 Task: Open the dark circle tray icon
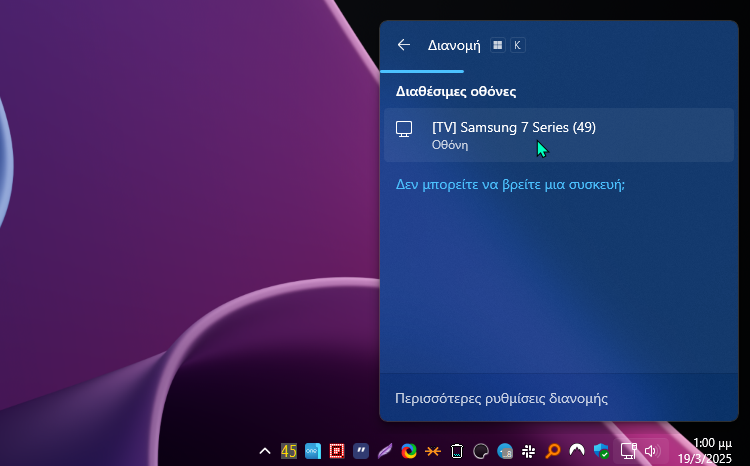point(481,451)
